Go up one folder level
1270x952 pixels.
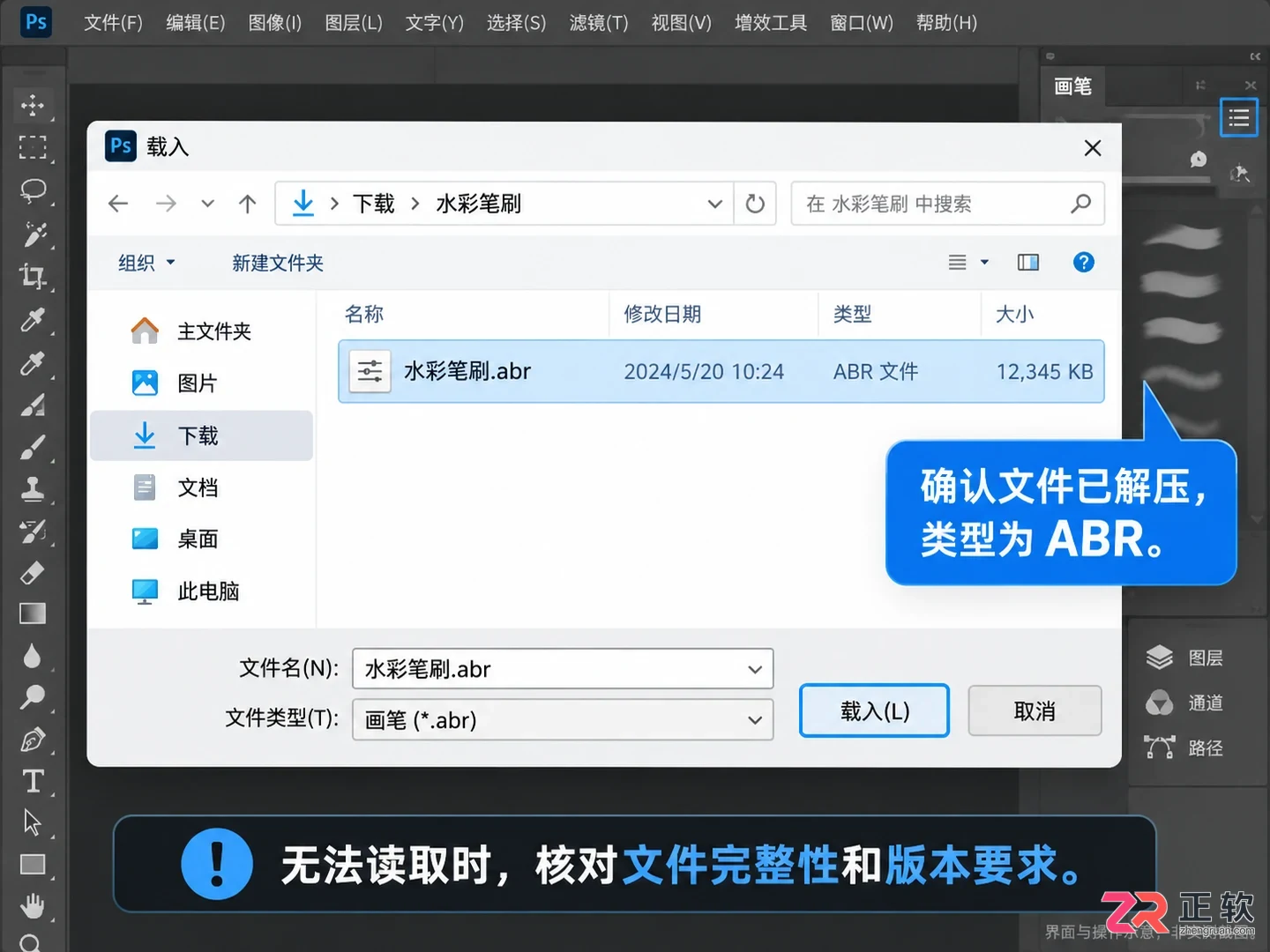pos(248,205)
